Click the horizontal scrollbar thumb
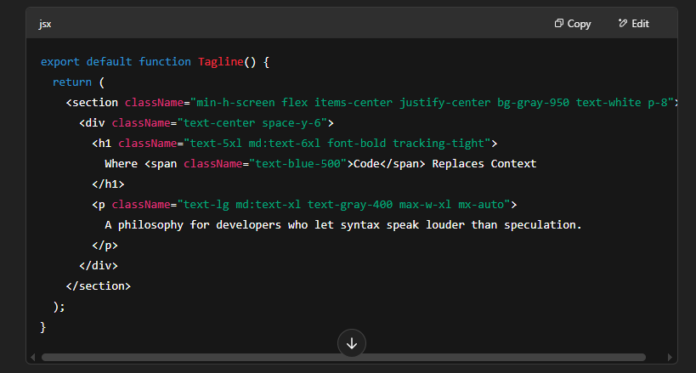The width and height of the screenshot is (696, 373). click(x=344, y=357)
